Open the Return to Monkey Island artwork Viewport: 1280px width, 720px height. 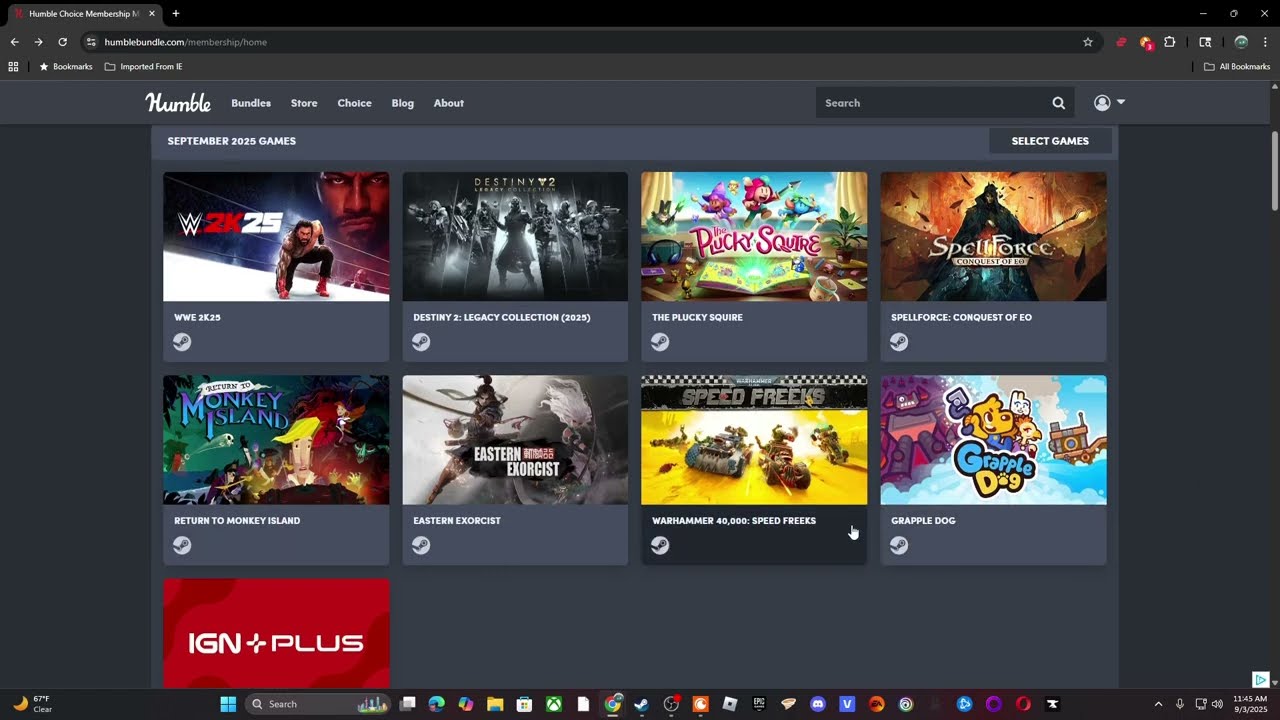click(276, 440)
